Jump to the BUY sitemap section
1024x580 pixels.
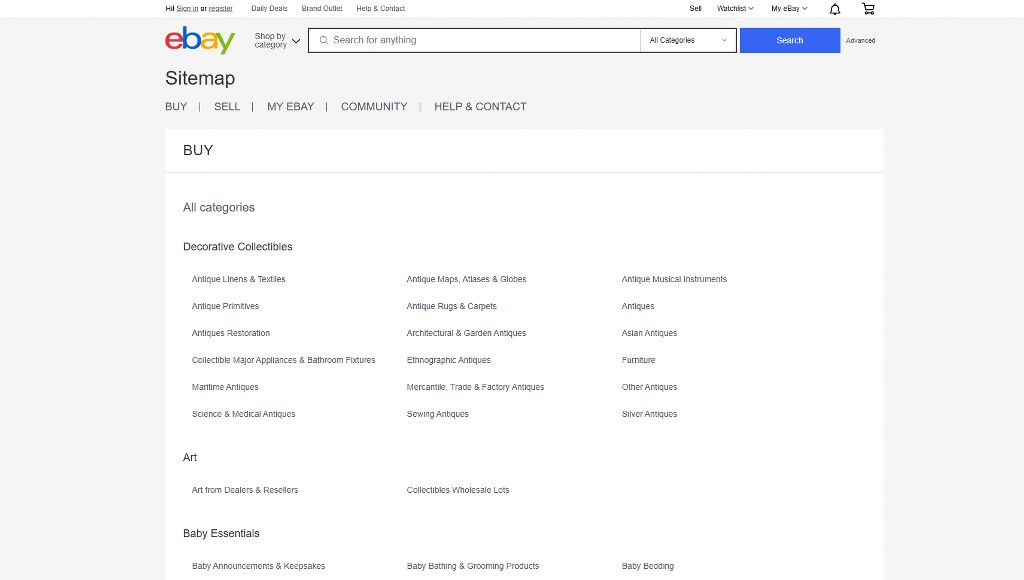pos(176,106)
